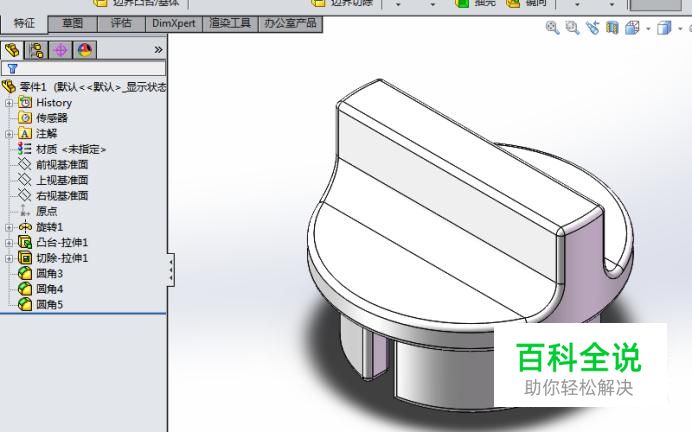Expand the 凸台-拉伸1 feature node
Screen dimensions: 692x432
point(9,243)
